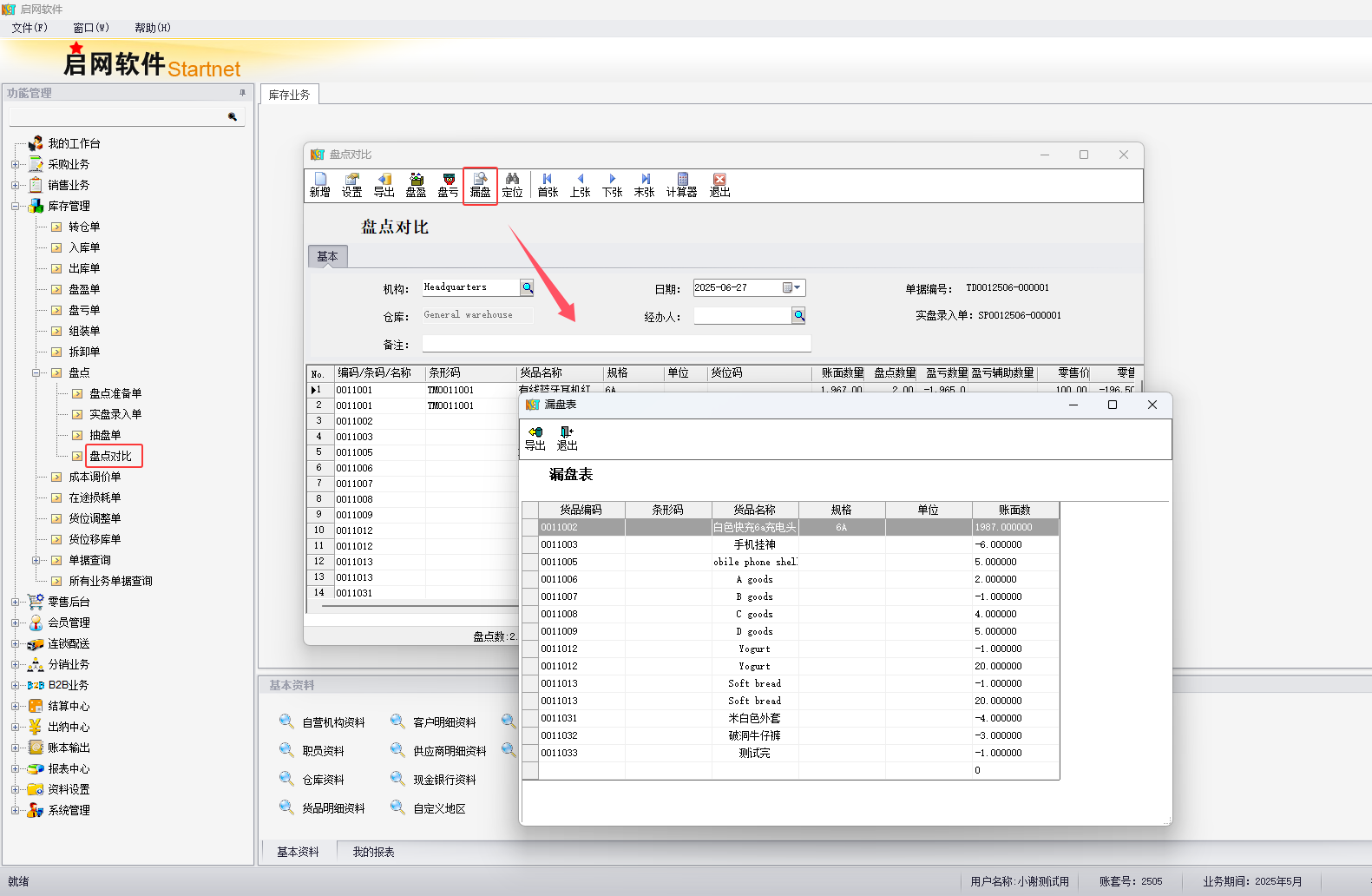Click 新增 icon in 盘点对比 toolbar
This screenshot has height=896, width=1372.
(x=319, y=185)
